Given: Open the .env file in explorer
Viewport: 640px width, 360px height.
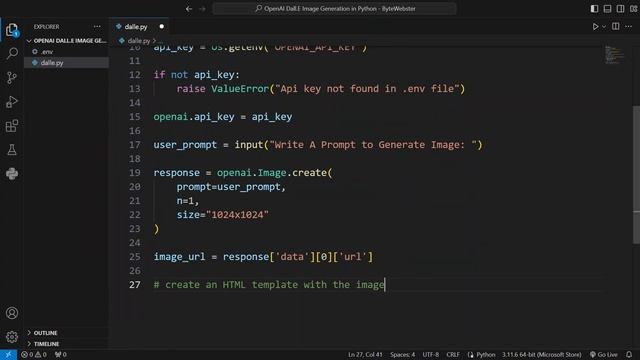Looking at the screenshot, I should [x=67, y=52].
